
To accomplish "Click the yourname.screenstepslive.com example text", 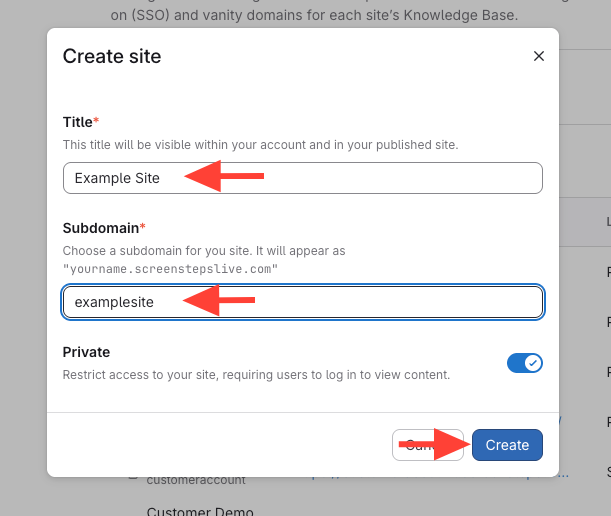I will 170,269.
